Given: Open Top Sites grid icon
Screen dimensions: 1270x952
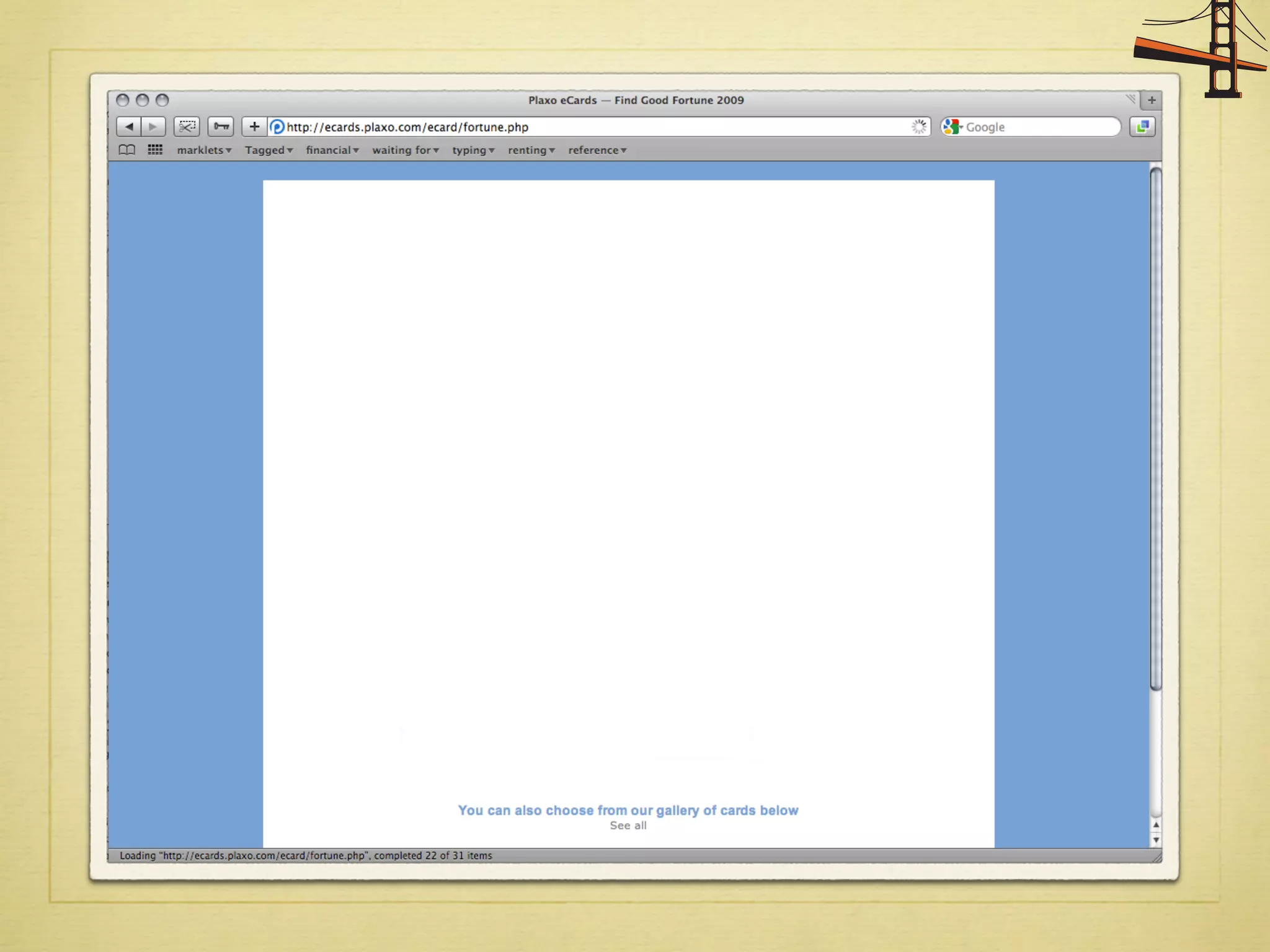Looking at the screenshot, I should point(155,150).
